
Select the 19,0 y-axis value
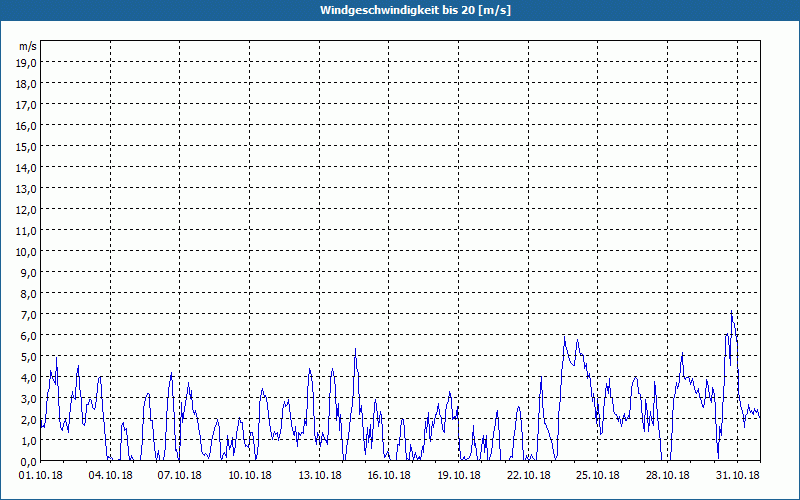[27, 63]
